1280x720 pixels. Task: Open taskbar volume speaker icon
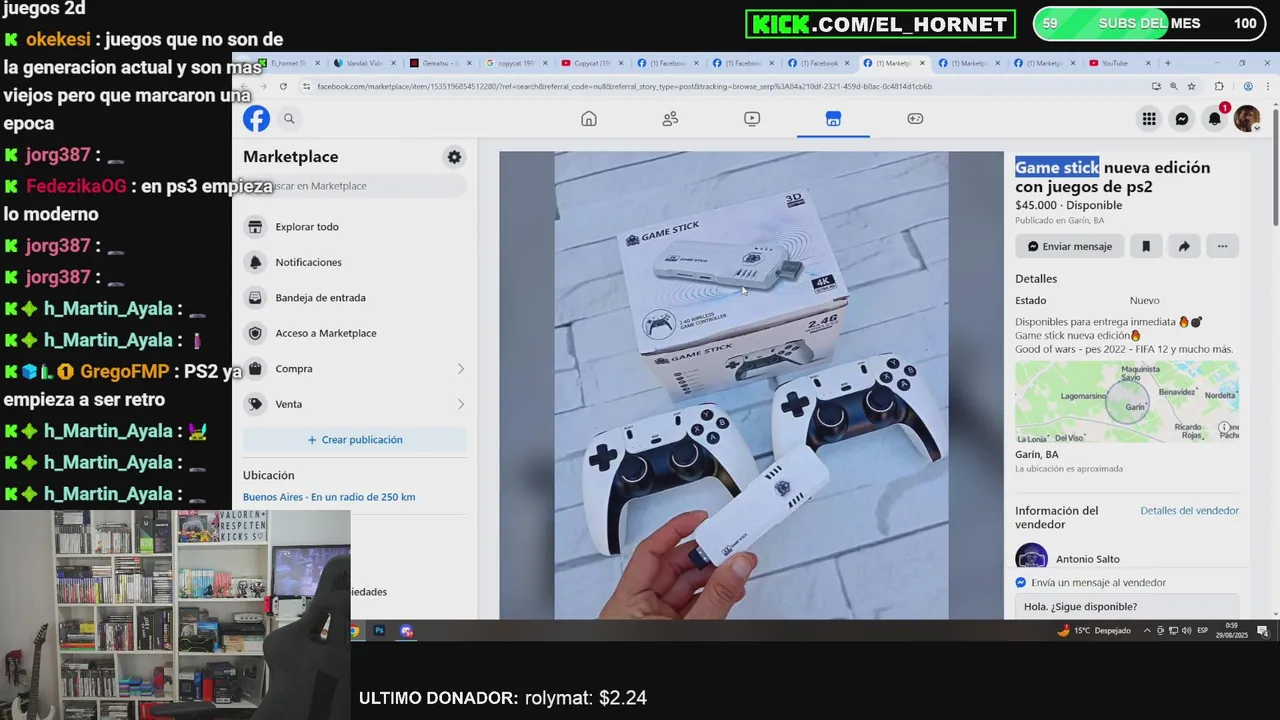[1186, 631]
